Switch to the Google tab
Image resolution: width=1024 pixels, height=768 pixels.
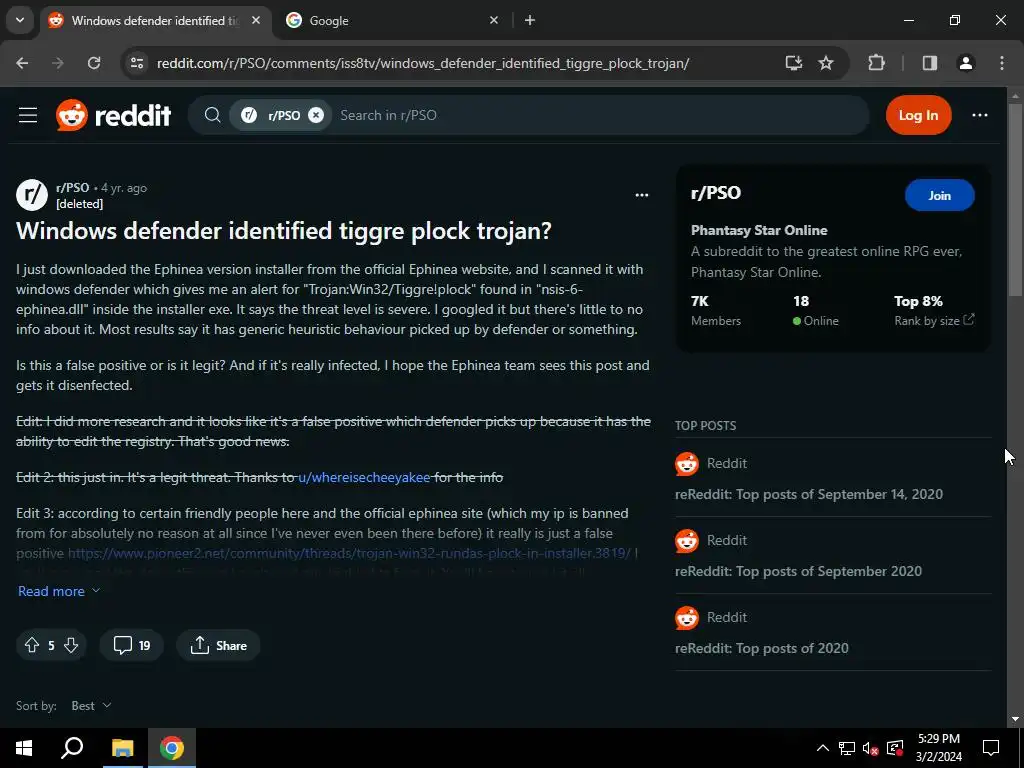[x=385, y=21]
